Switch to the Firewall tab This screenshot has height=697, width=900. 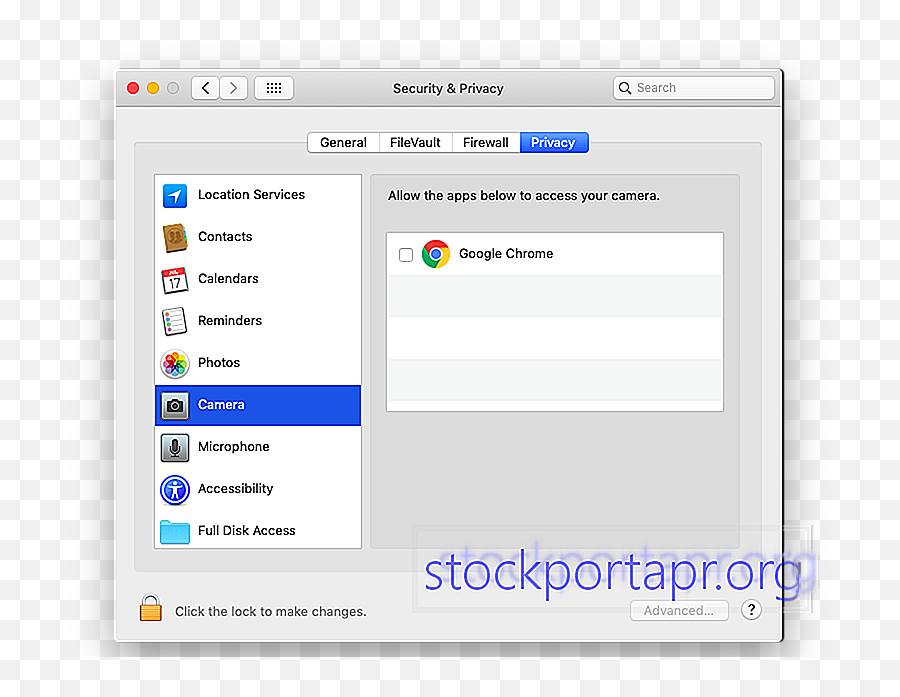click(485, 142)
